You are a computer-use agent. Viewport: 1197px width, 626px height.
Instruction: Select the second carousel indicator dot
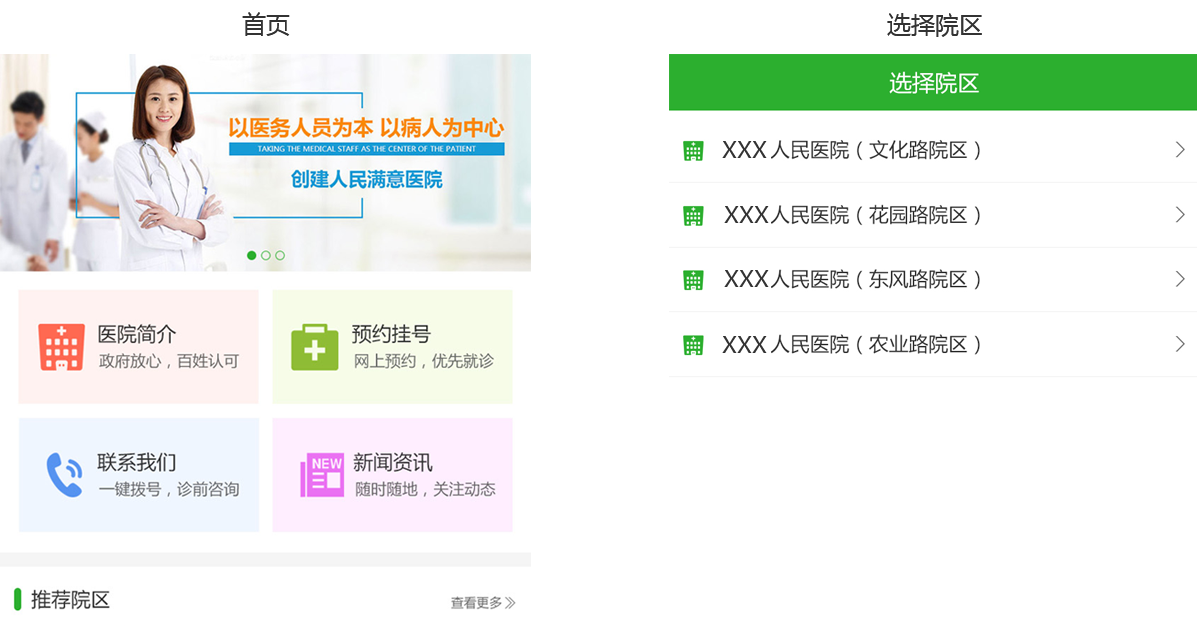[x=265, y=255]
